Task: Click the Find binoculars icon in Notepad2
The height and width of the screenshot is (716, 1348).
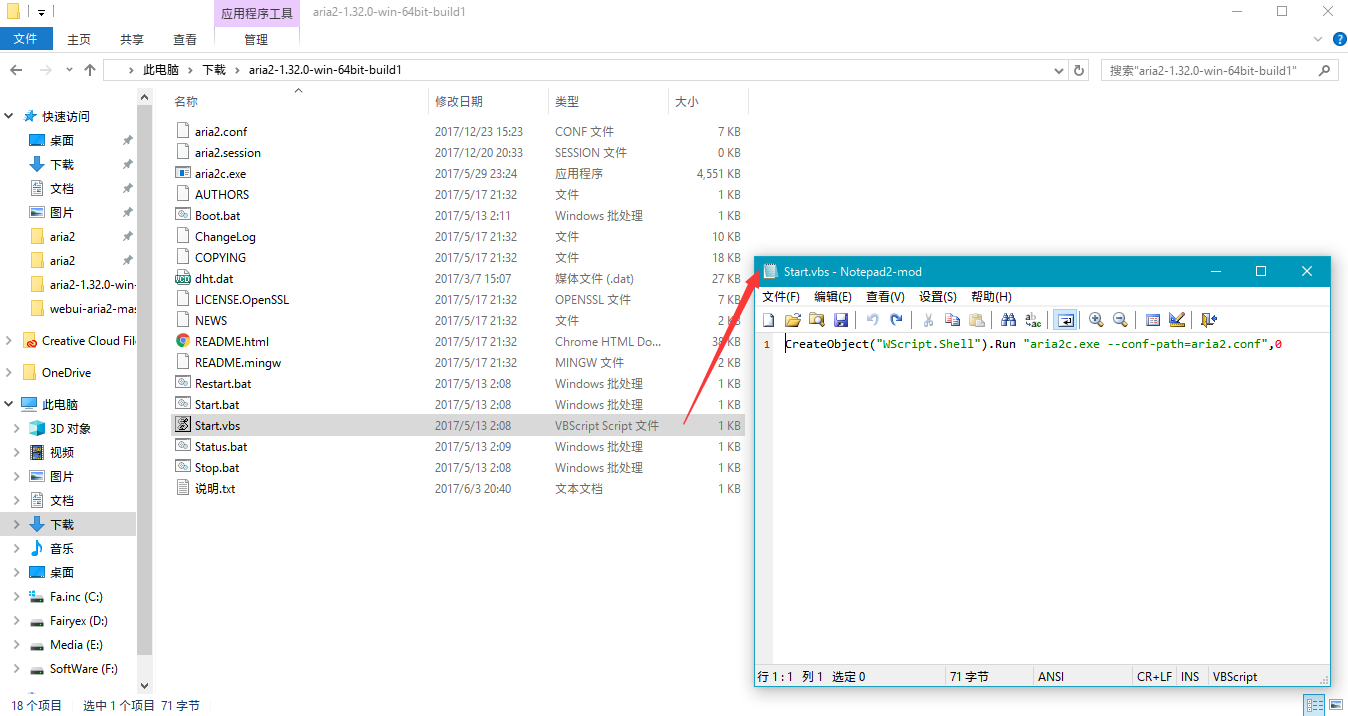Action: coord(1008,320)
